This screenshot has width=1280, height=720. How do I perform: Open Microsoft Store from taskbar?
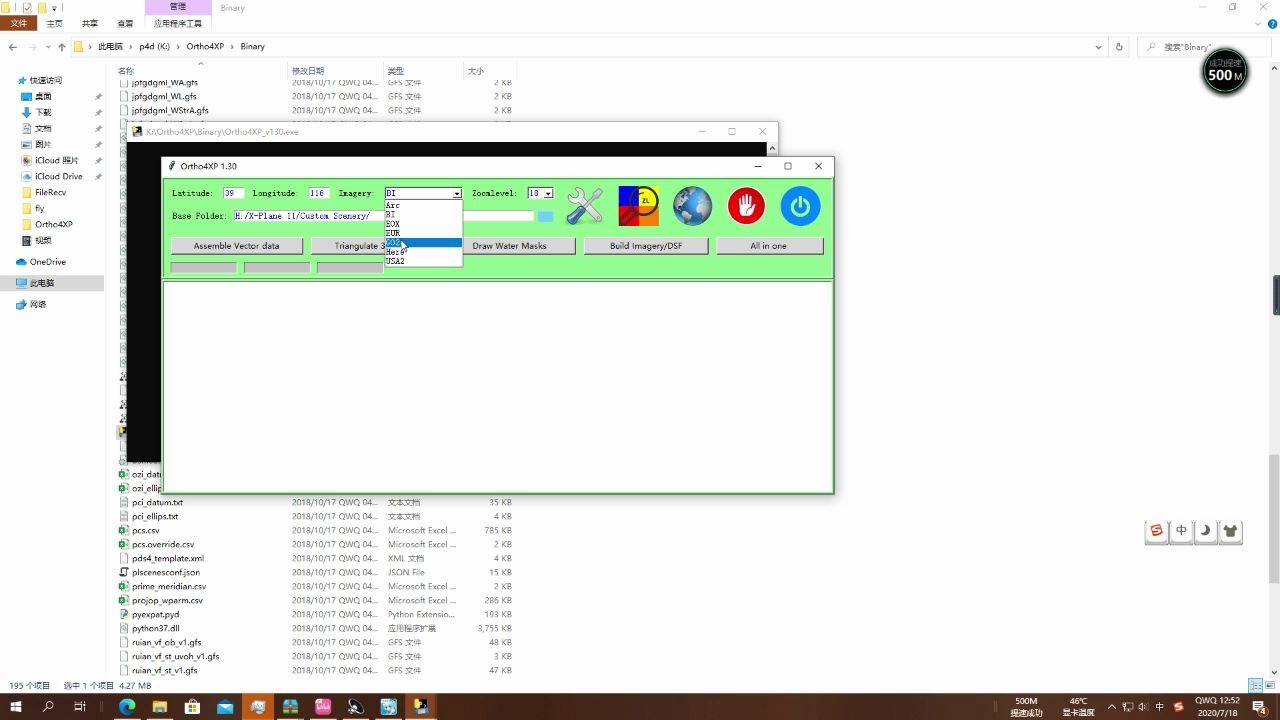pyautogui.click(x=192, y=706)
